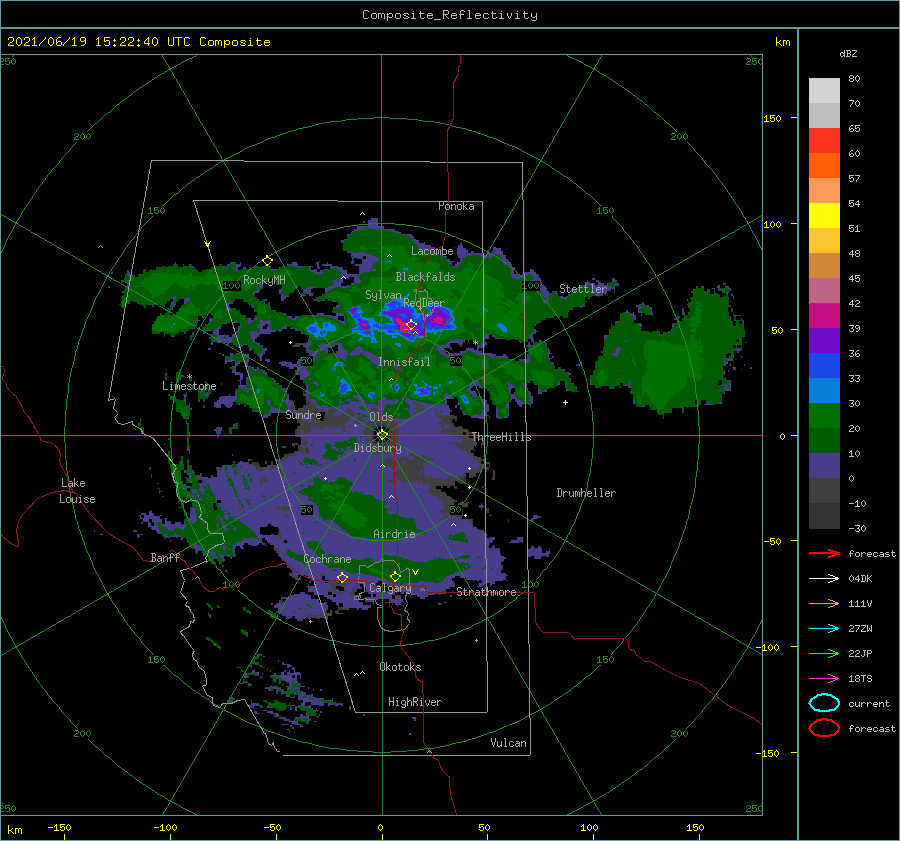Screen dimensions: 900x841
Task: Click the red forecast arrow in legend
Action: pos(824,553)
